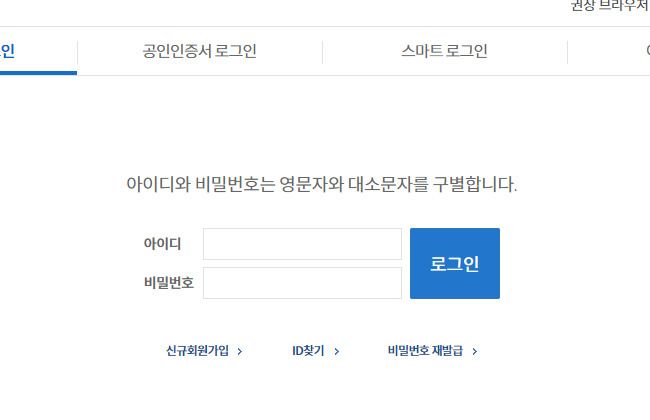Switch to the 공인인증서 로그인 tab
650x420 pixels.
[x=199, y=51]
